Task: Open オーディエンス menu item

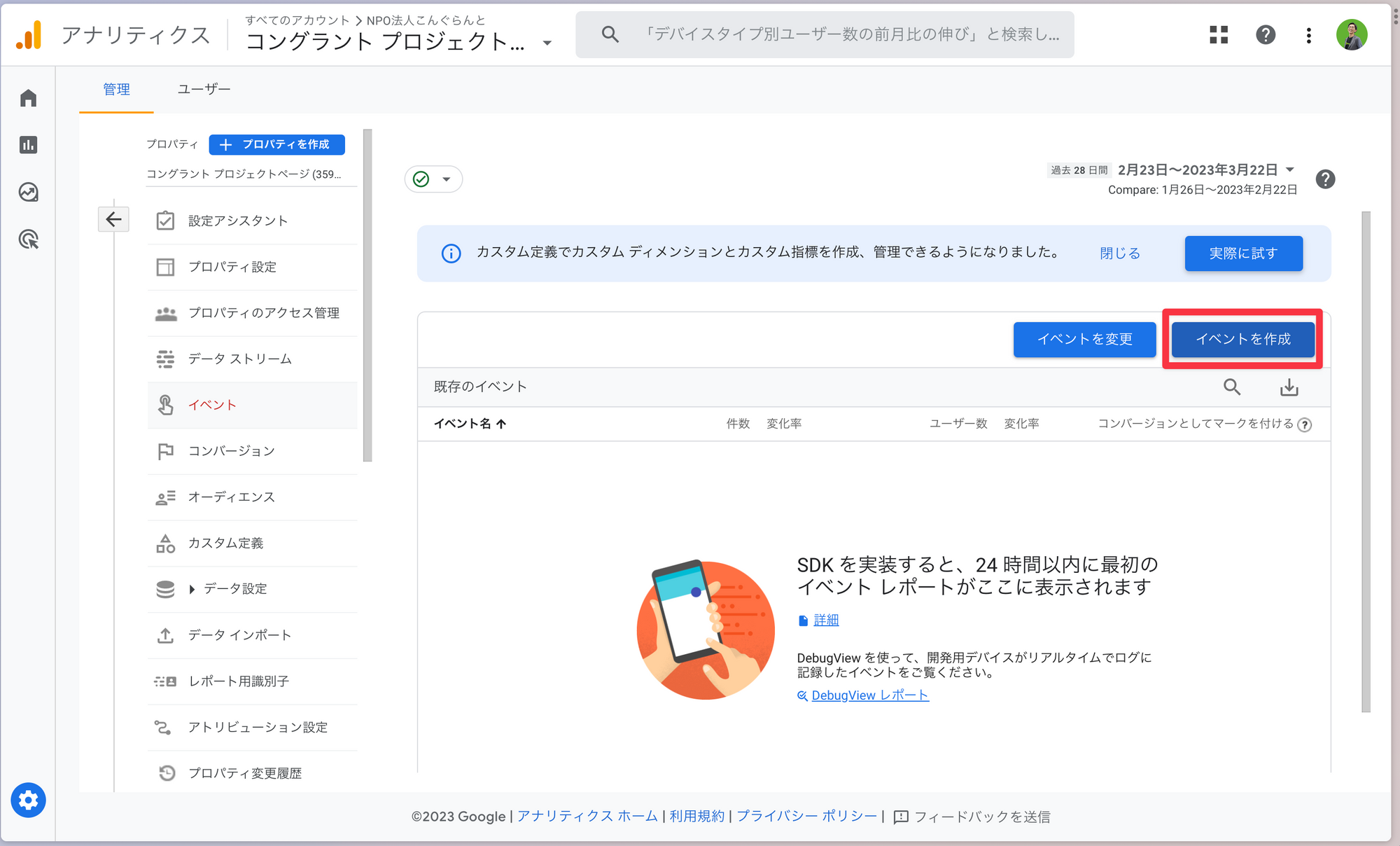Action: pos(252,497)
